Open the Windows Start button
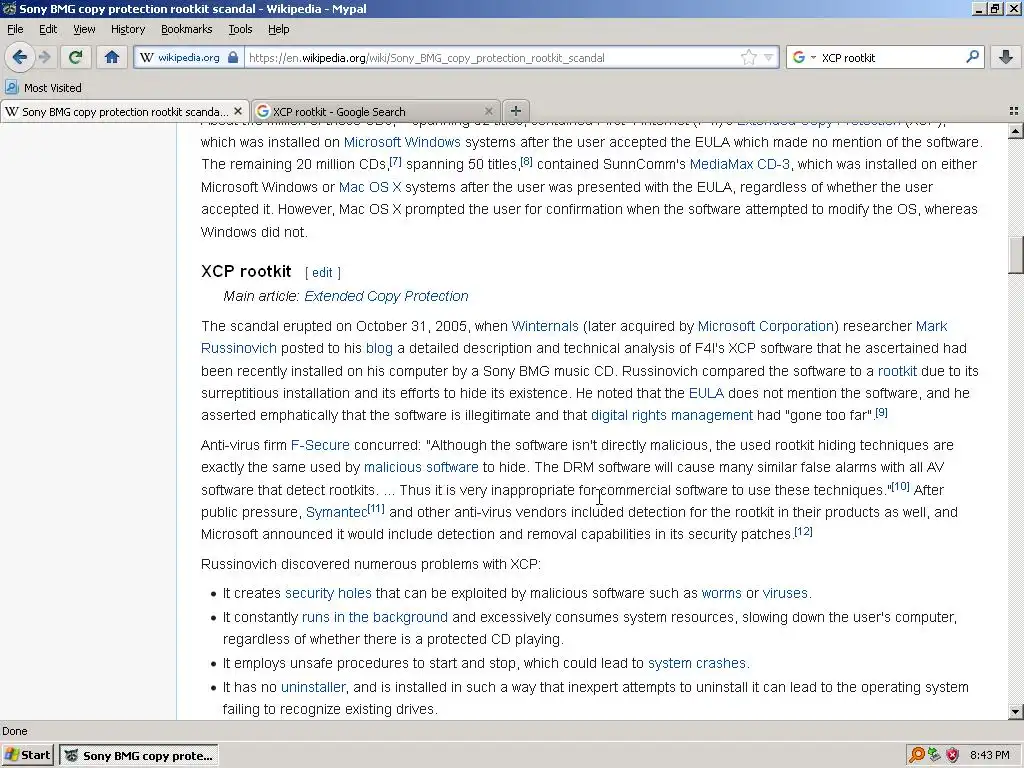Image resolution: width=1024 pixels, height=768 pixels. coord(27,755)
